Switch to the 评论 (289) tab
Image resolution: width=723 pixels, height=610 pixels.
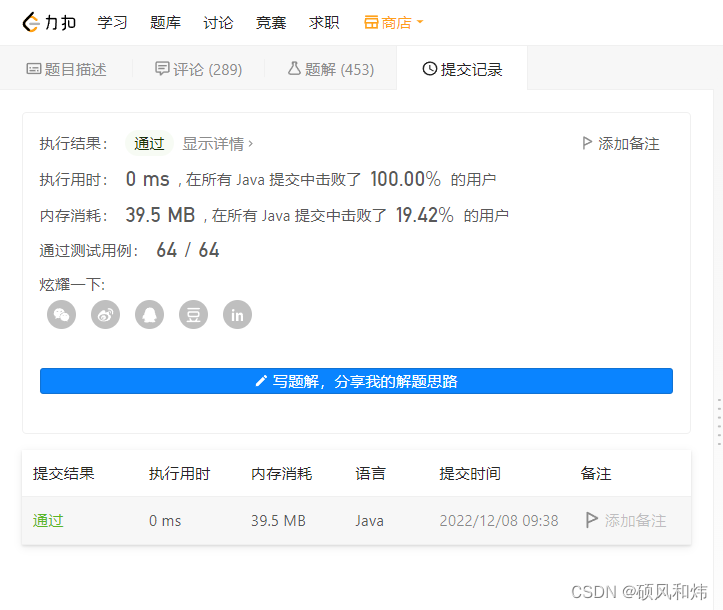[x=198, y=69]
